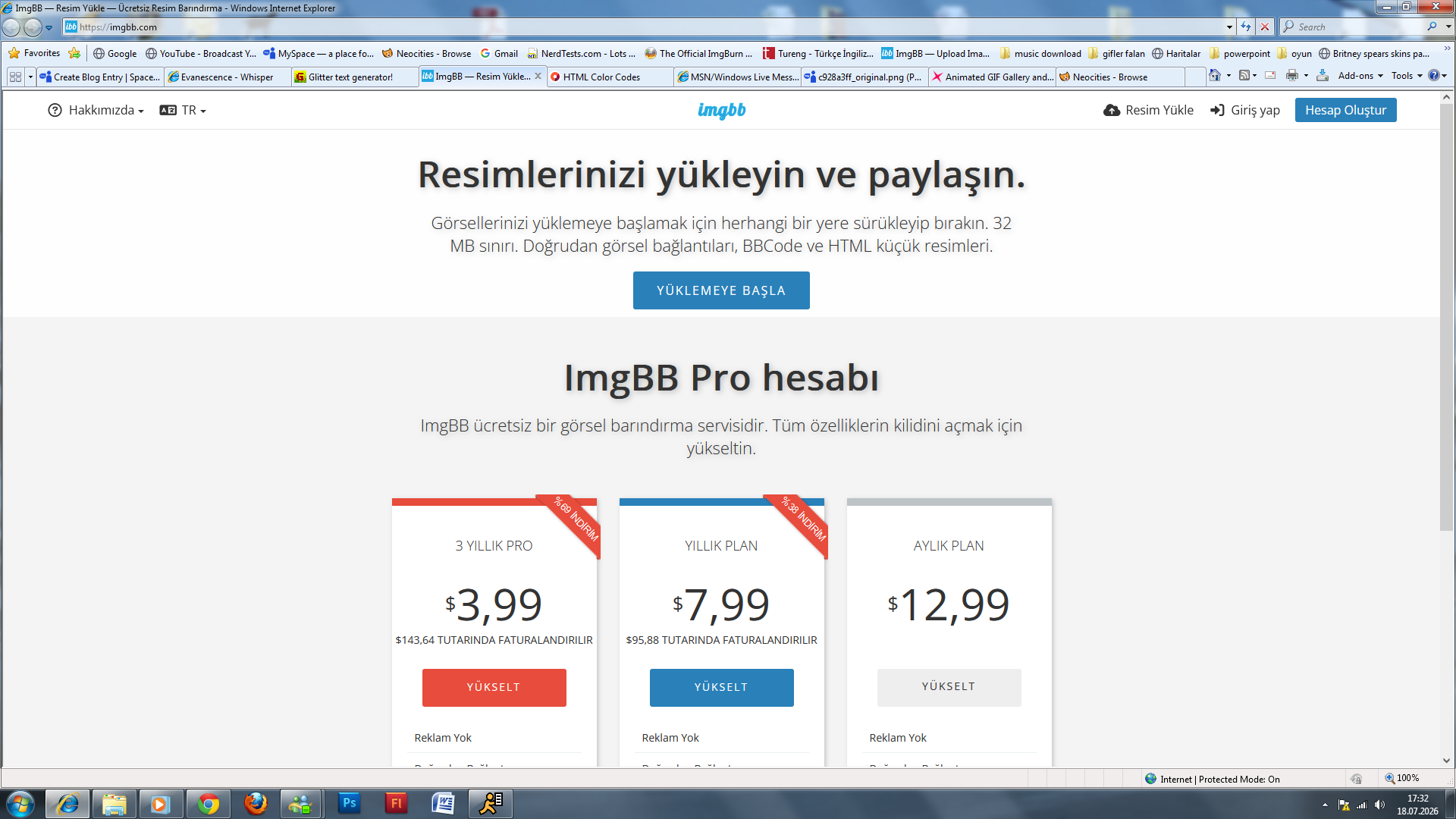Open File Explorer from the taskbar
The height and width of the screenshot is (819, 1456).
tap(114, 804)
